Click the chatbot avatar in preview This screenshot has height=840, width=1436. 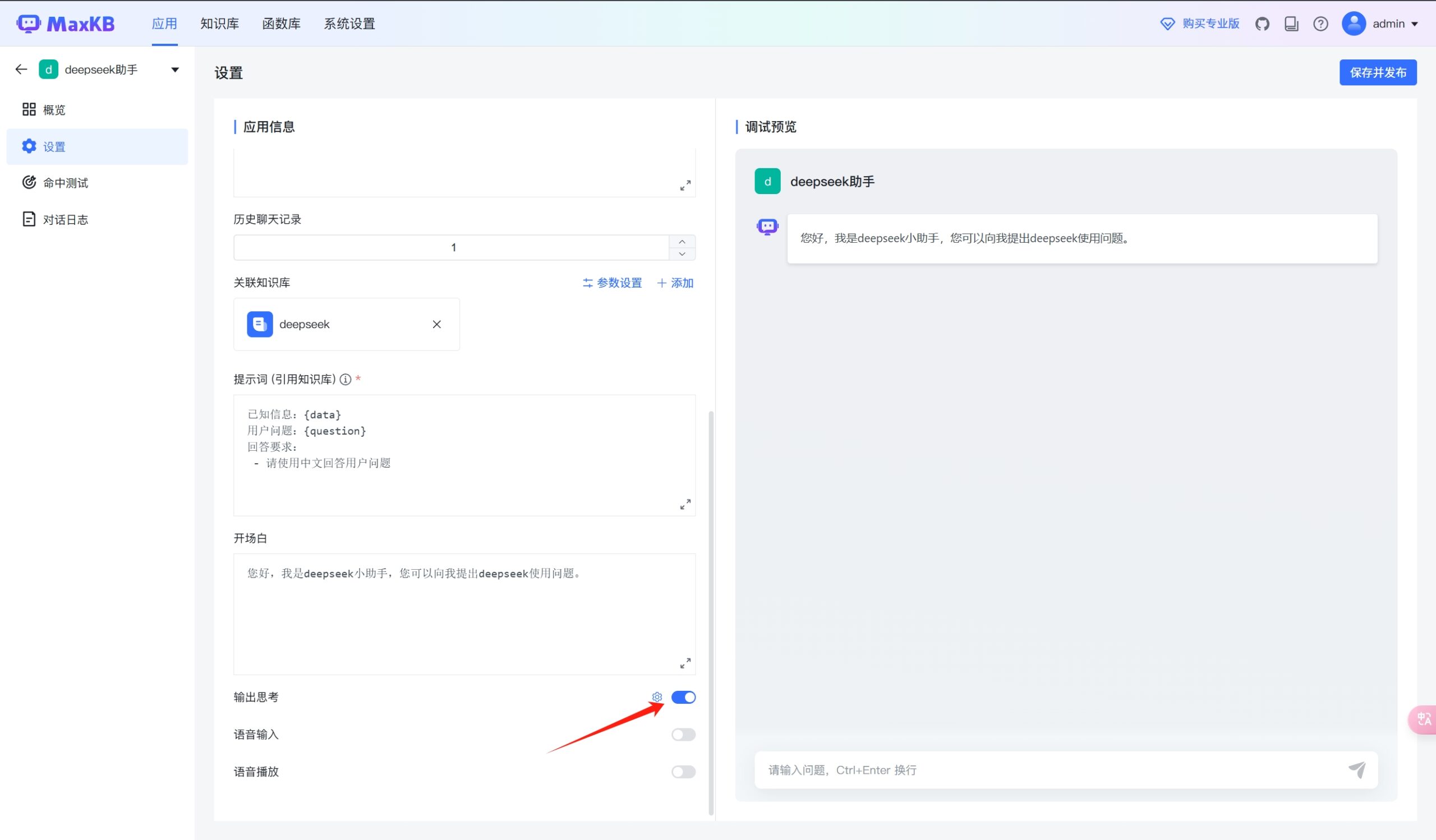click(767, 227)
